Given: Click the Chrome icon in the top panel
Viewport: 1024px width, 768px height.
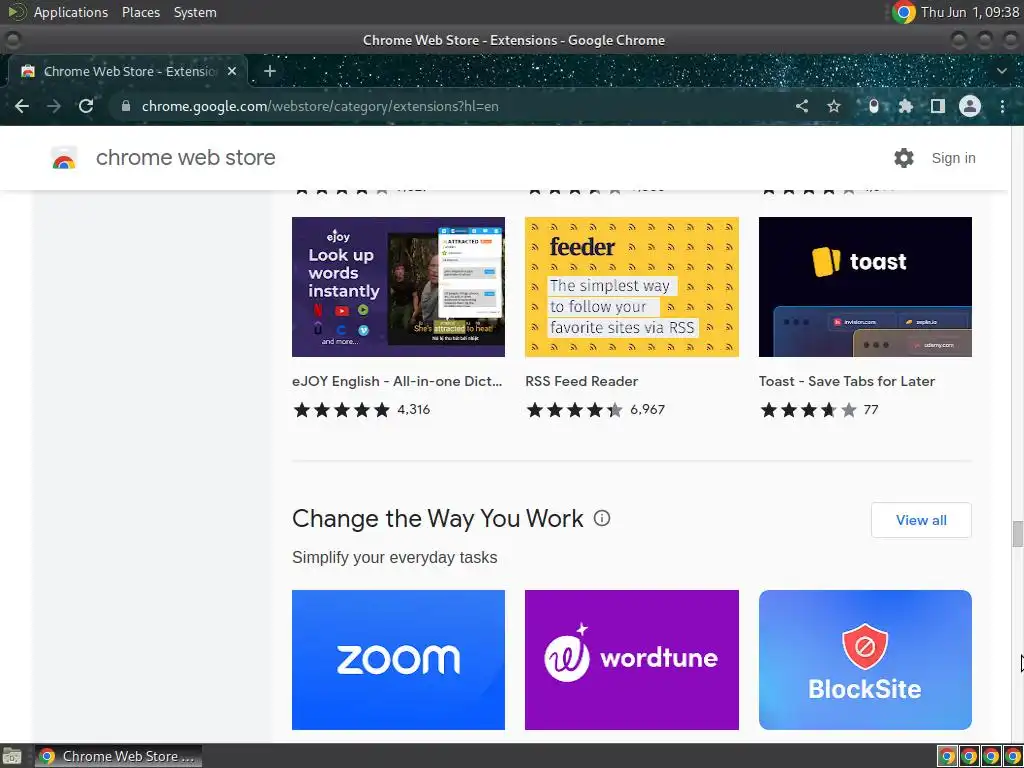Looking at the screenshot, I should [904, 12].
